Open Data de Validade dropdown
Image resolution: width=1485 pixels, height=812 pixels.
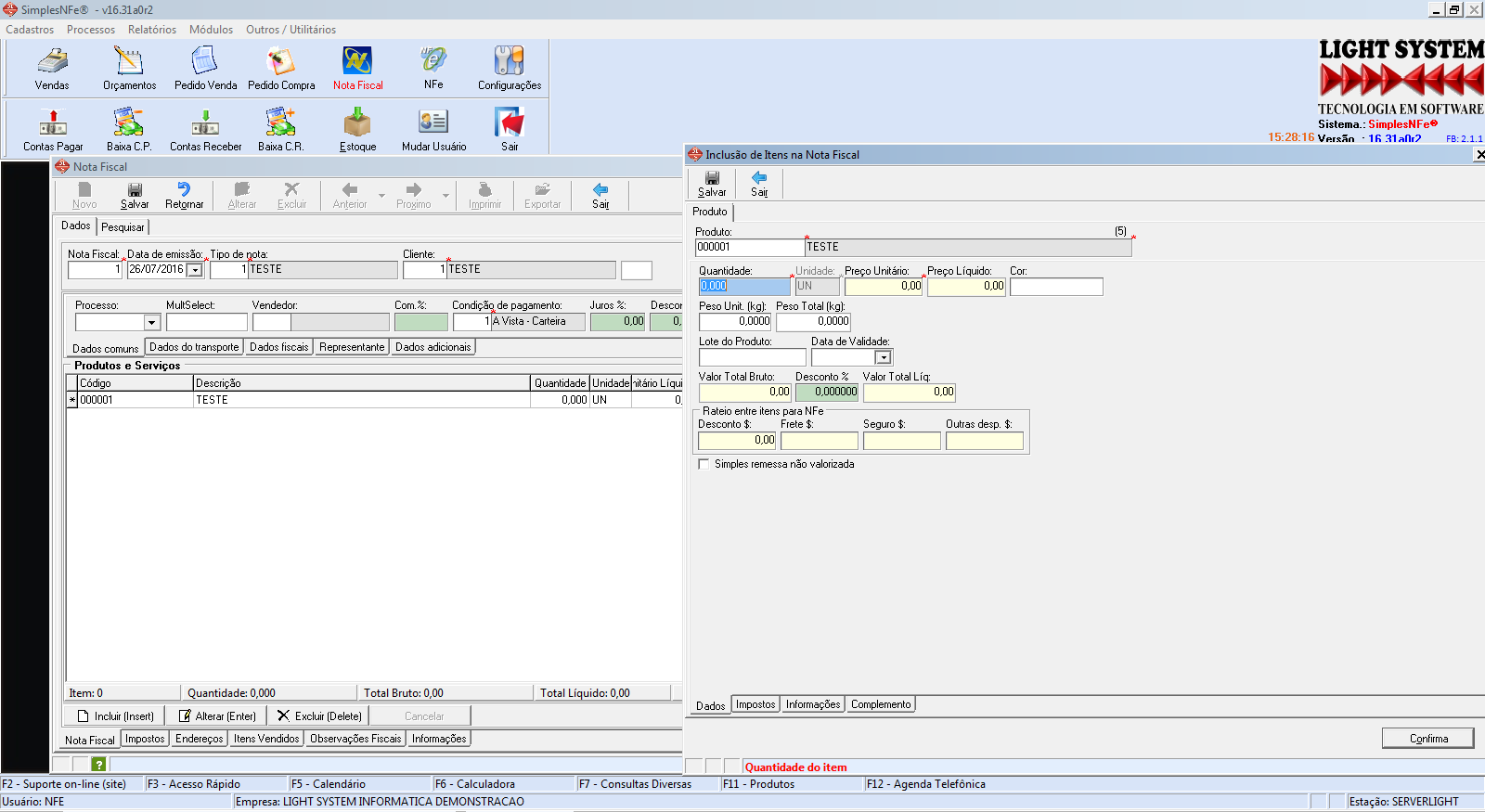(884, 357)
